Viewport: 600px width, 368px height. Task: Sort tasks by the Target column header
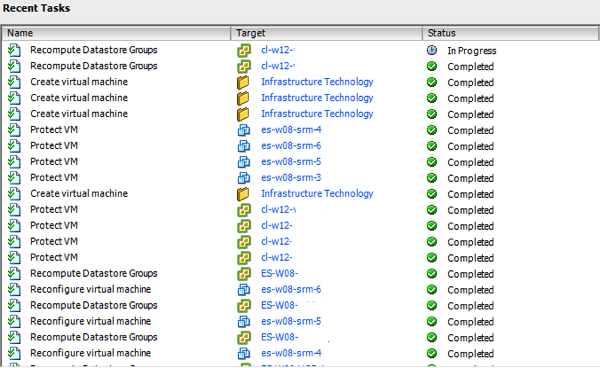(327, 33)
